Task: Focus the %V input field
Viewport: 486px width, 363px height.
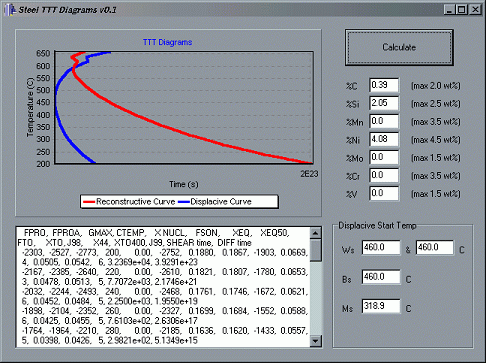Action: [x=384, y=193]
